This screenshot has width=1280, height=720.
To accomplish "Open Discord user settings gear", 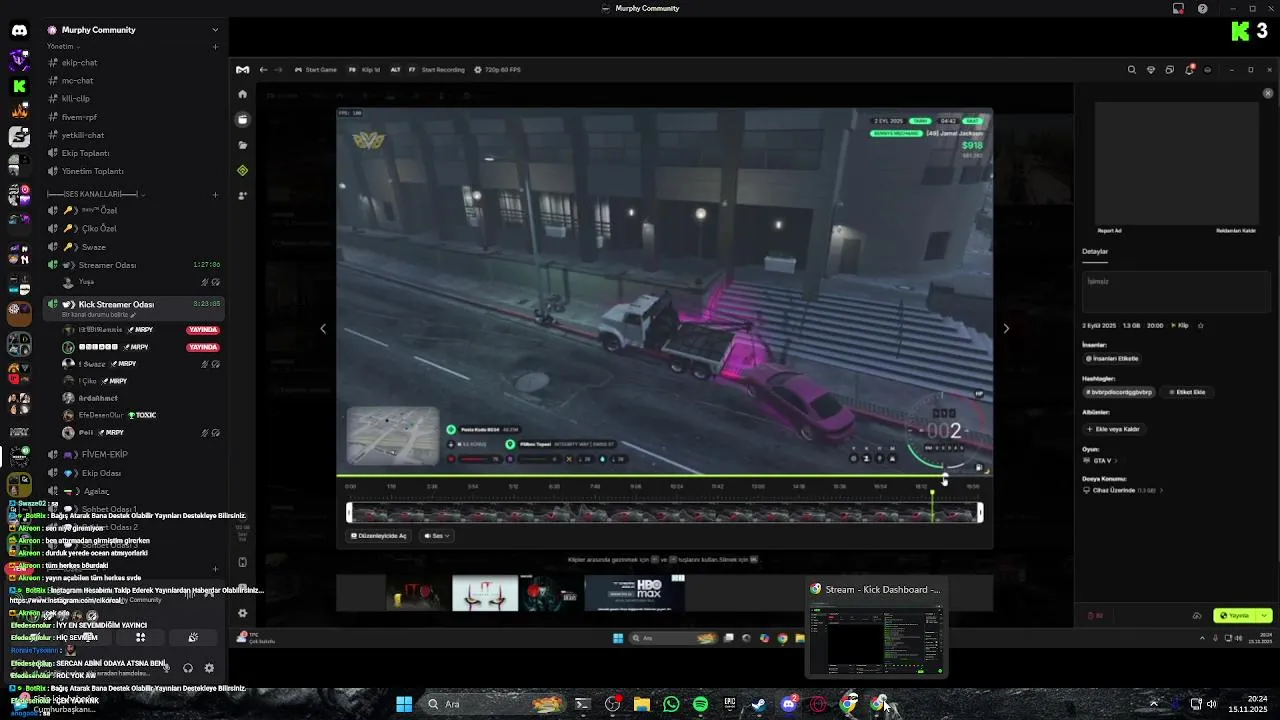I will tap(209, 668).
